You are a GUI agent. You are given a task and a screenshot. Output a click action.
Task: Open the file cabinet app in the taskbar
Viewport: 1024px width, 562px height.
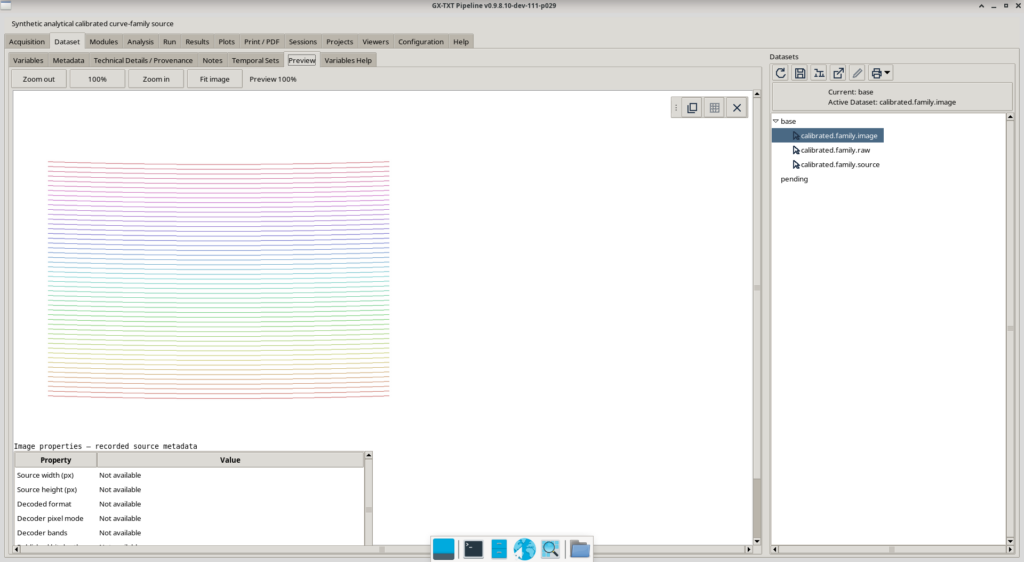[x=499, y=549]
